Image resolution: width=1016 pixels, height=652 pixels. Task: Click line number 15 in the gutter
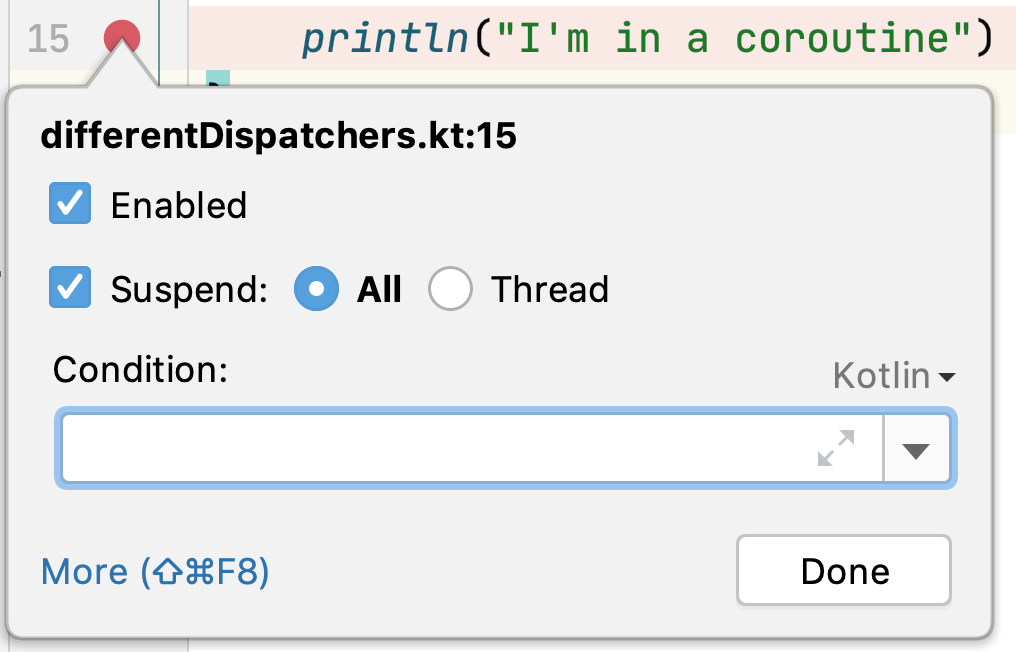[48, 39]
